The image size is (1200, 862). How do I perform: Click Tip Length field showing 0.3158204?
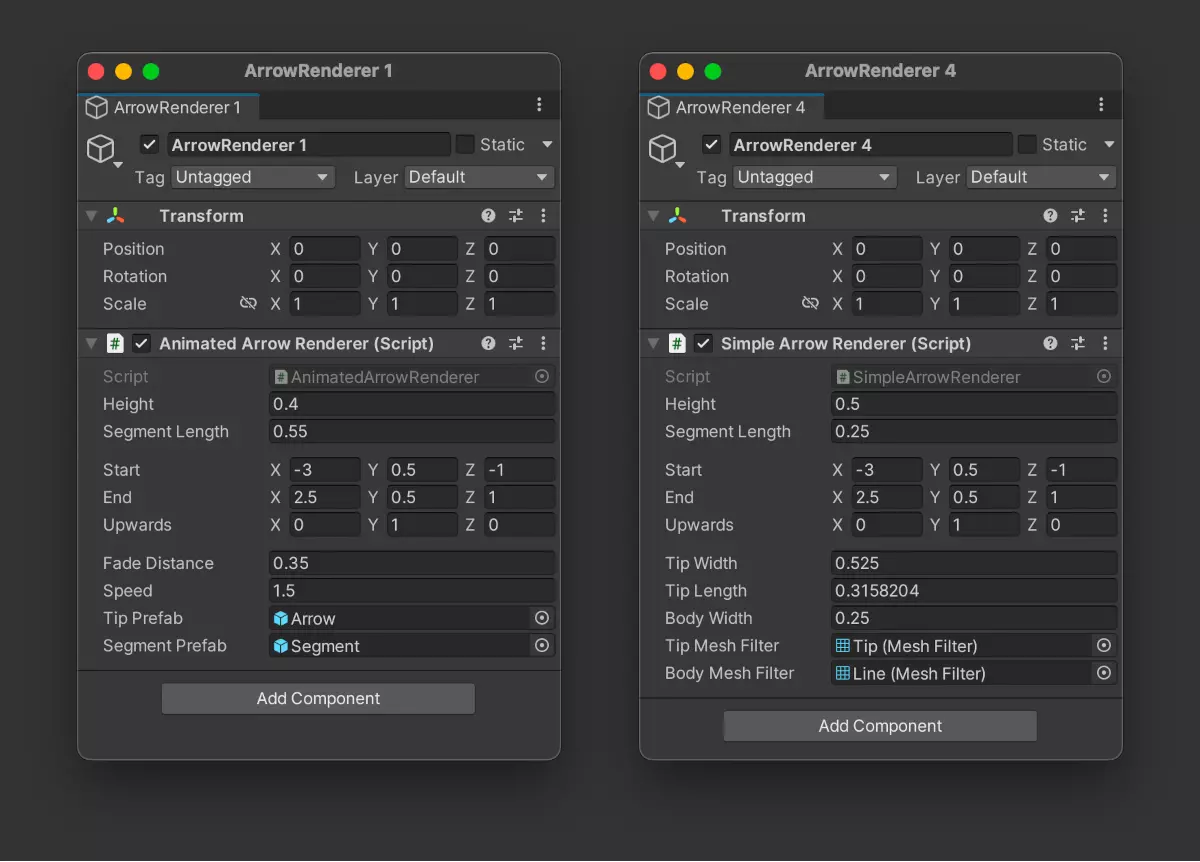974,591
